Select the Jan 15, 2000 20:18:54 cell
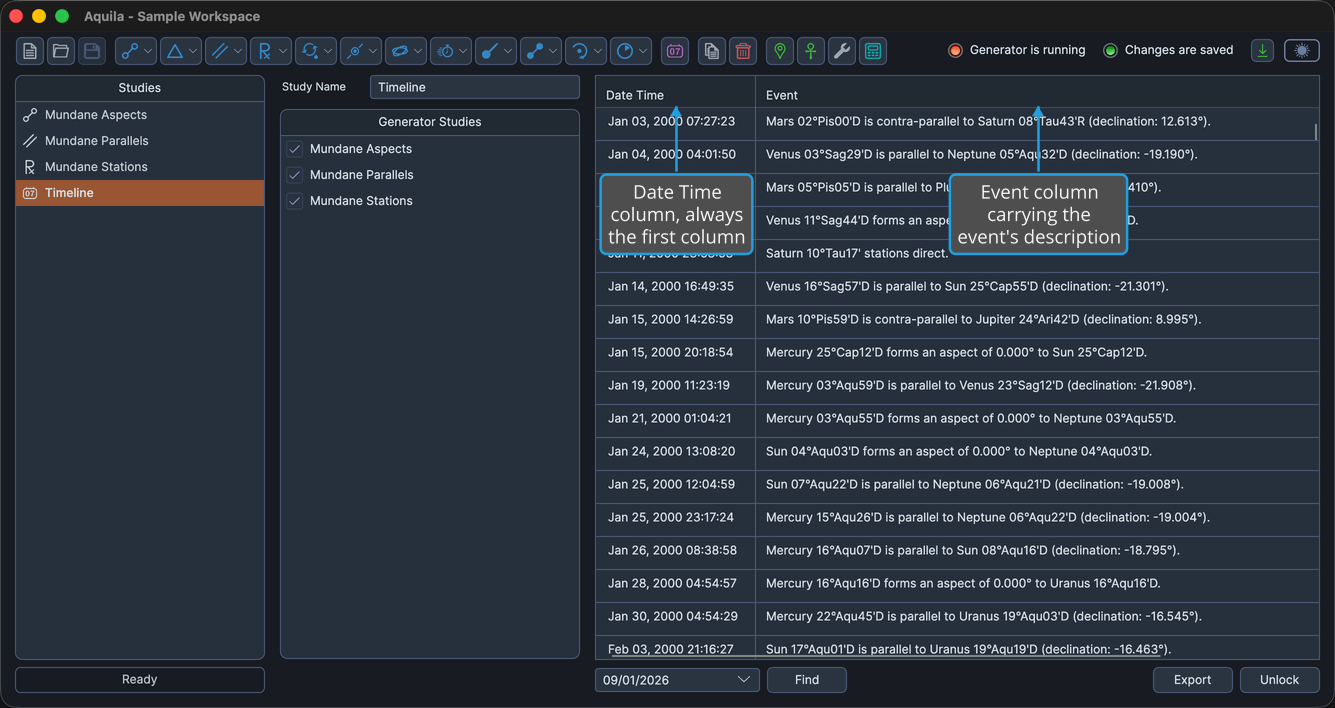Image resolution: width=1335 pixels, height=708 pixels. 675,353
